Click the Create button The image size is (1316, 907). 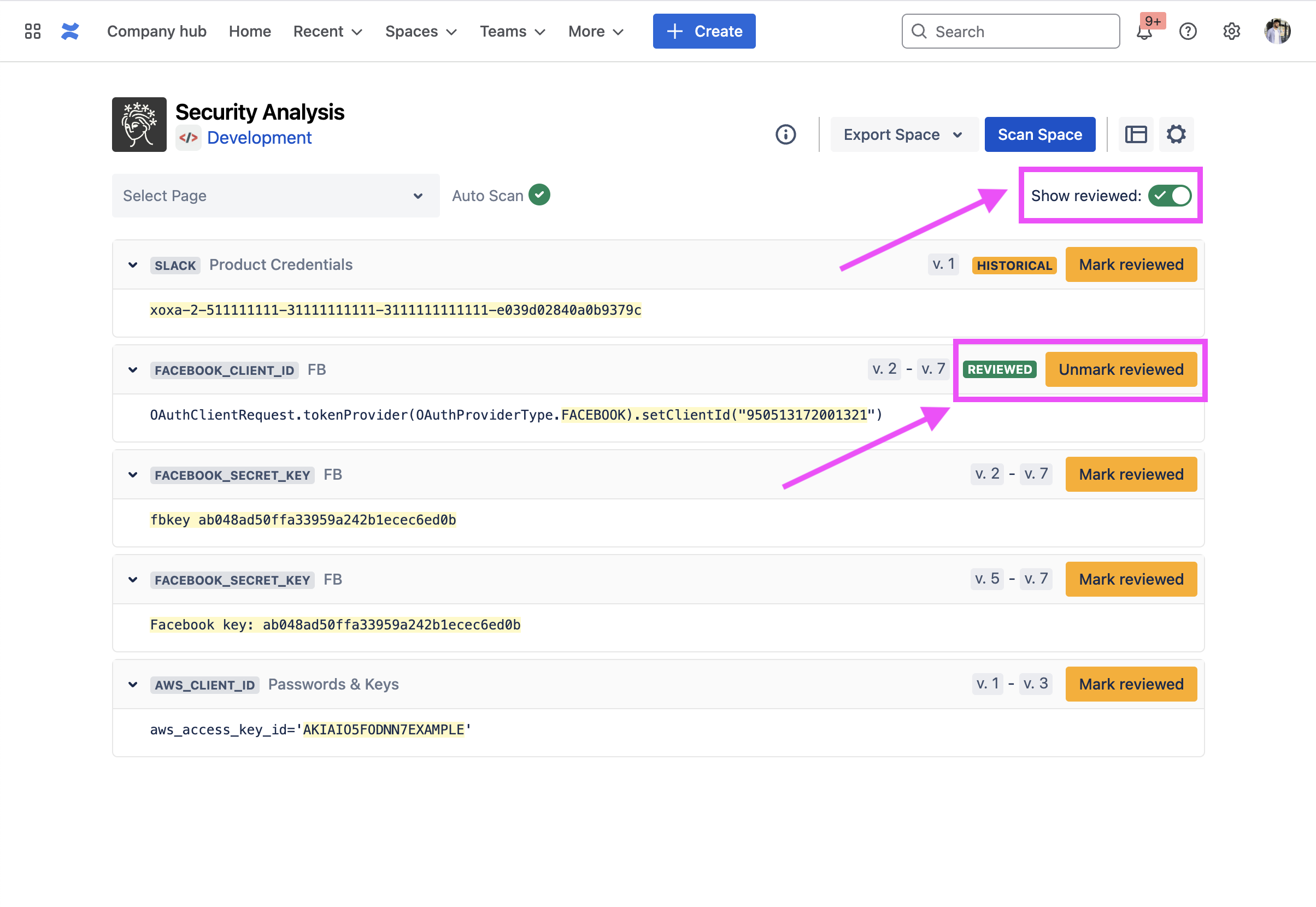[704, 31]
